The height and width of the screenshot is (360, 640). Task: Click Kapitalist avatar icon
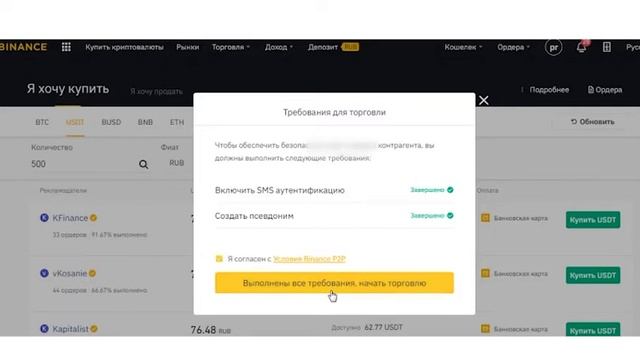tap(44, 329)
